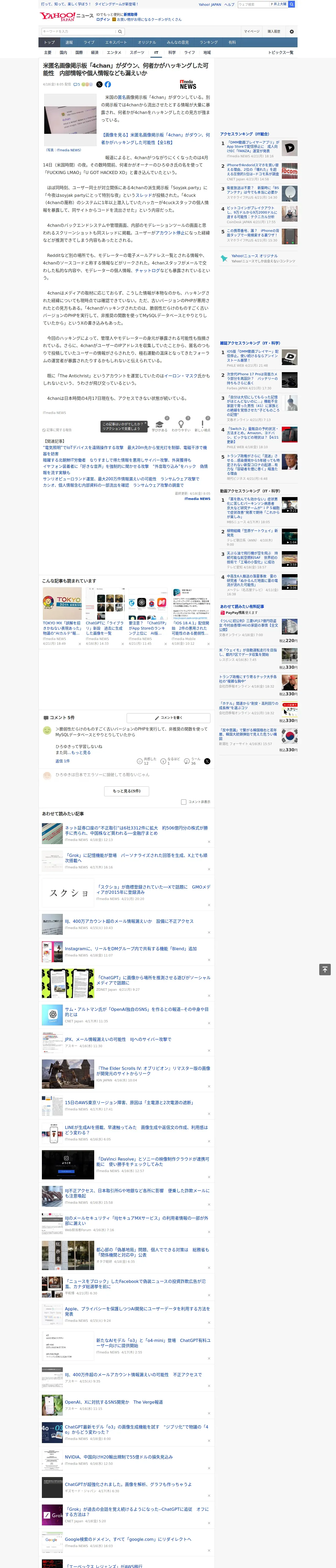Screen dimensions: 336x1568
Task: Open related link カシオ、個人情報含む内部資料
Action: [113, 485]
